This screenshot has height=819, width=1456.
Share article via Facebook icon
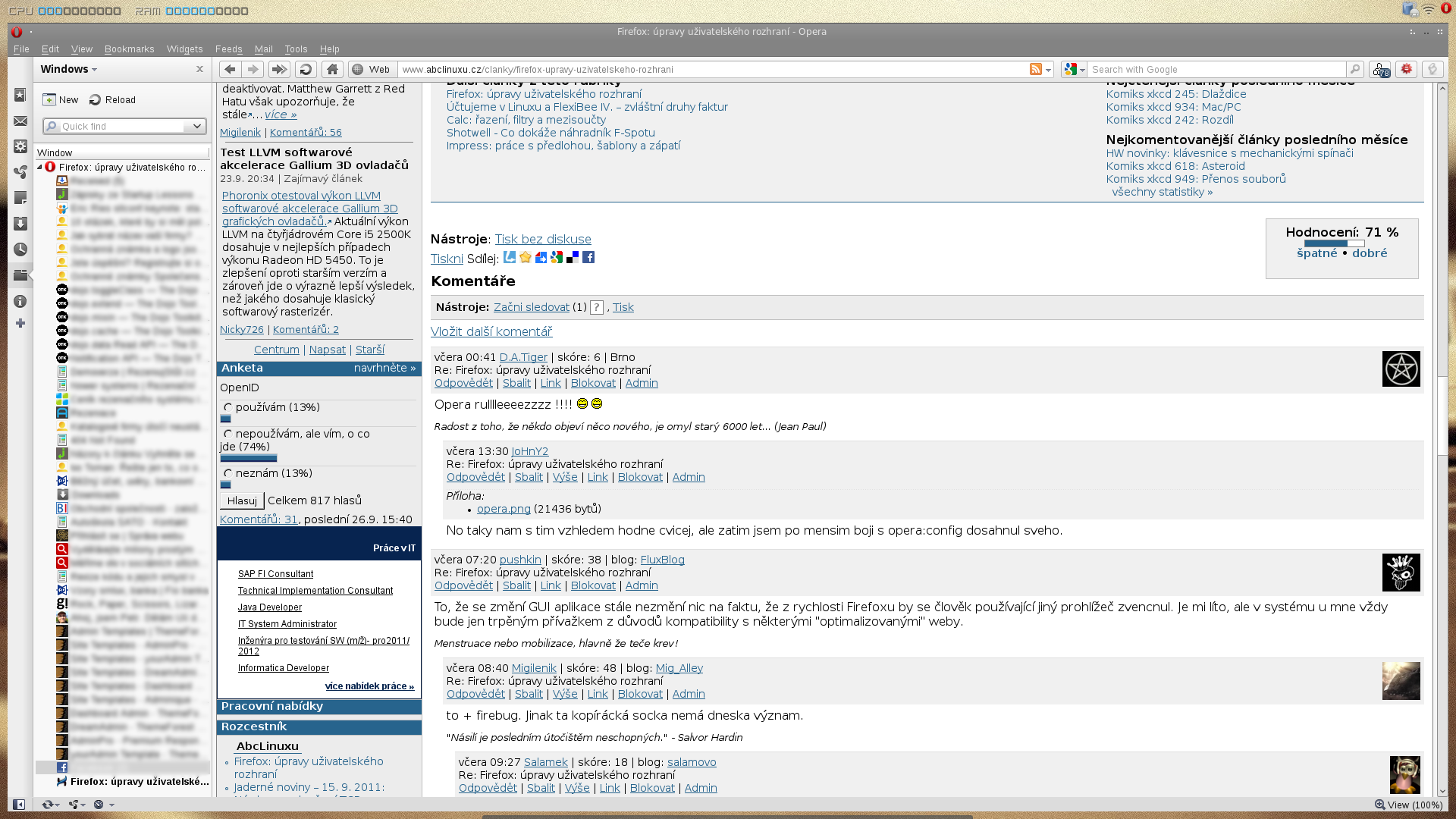[588, 258]
